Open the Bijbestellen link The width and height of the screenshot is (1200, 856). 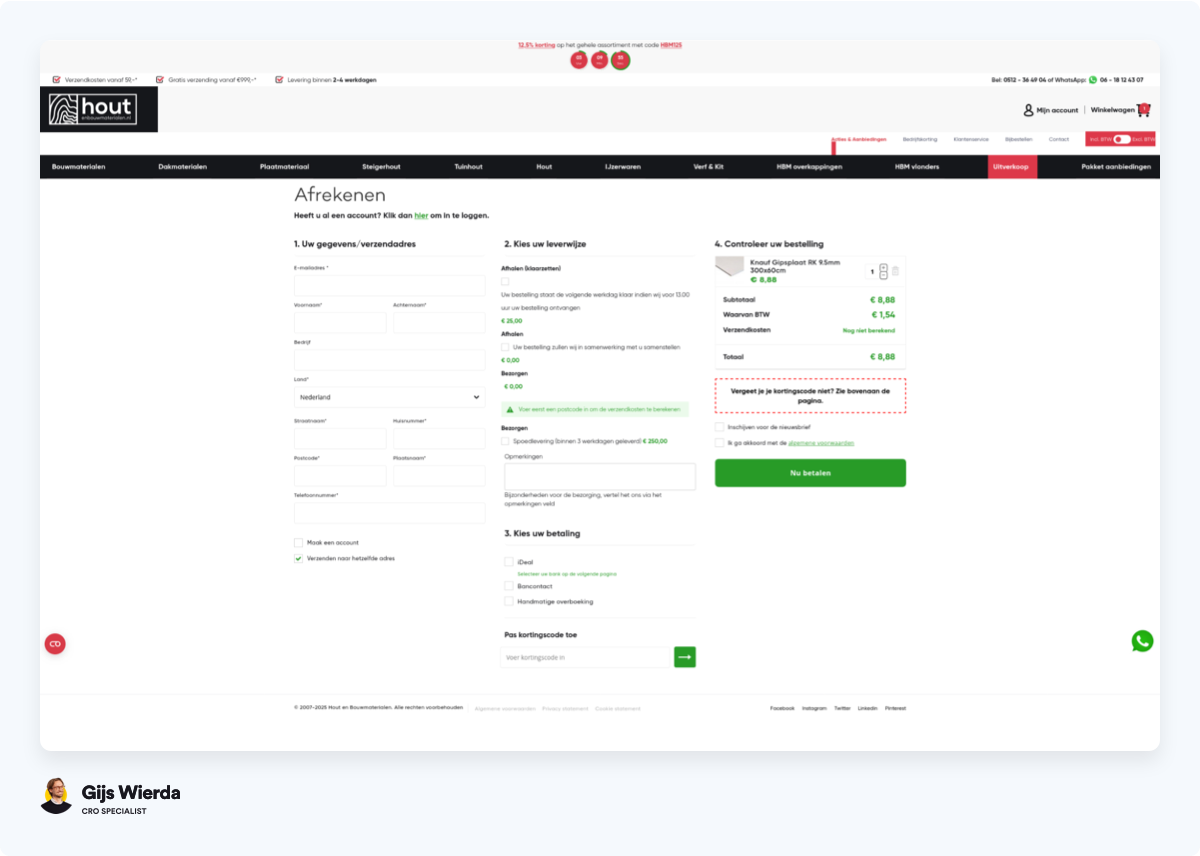[x=1018, y=139]
